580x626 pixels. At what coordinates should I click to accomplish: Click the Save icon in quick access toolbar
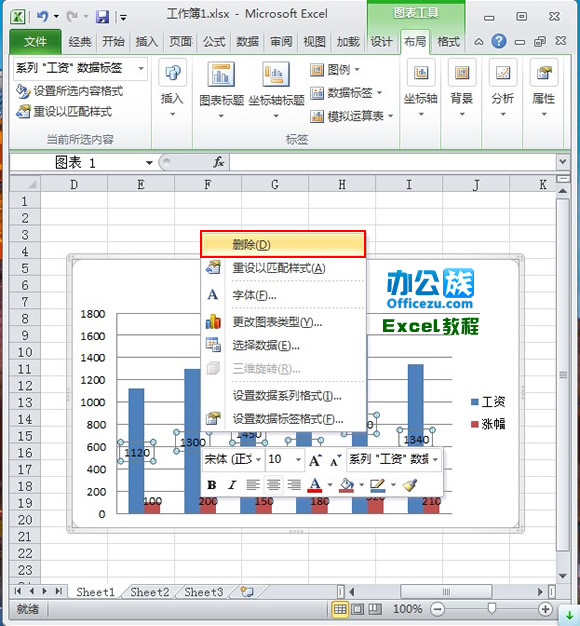coord(103,17)
